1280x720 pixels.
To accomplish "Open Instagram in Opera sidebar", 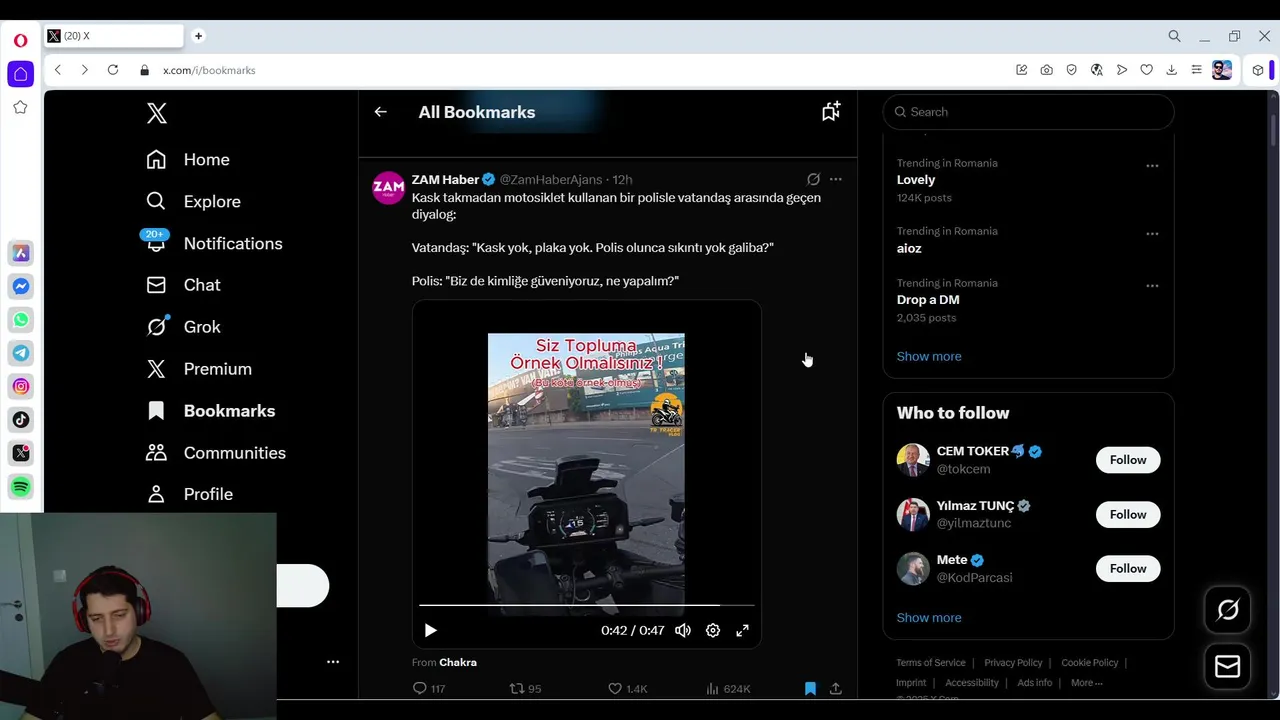I will (x=20, y=386).
